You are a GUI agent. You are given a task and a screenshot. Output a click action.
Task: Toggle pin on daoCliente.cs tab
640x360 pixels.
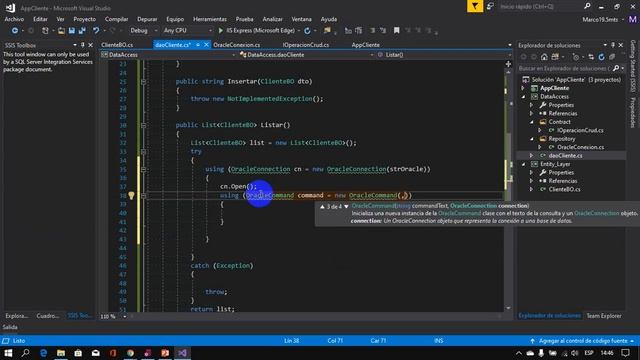(x=198, y=45)
